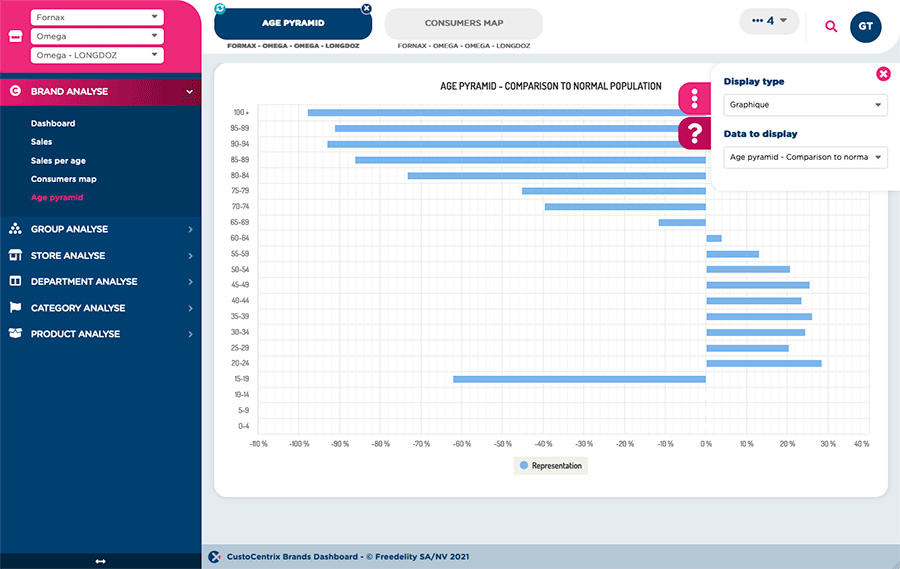Viewport: 900px width, 569px height.
Task: Click refresh icon on Age Pyramid tab
Action: click(220, 8)
